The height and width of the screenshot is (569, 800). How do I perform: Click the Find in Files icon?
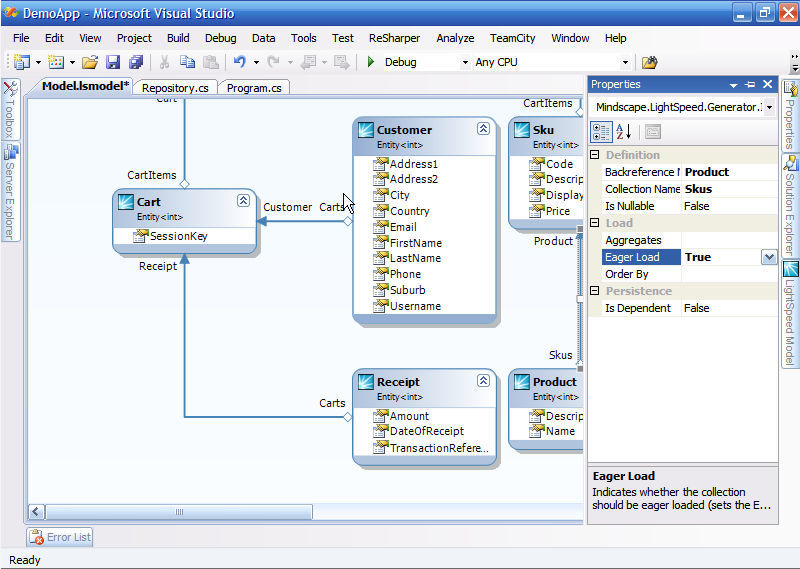pos(649,62)
